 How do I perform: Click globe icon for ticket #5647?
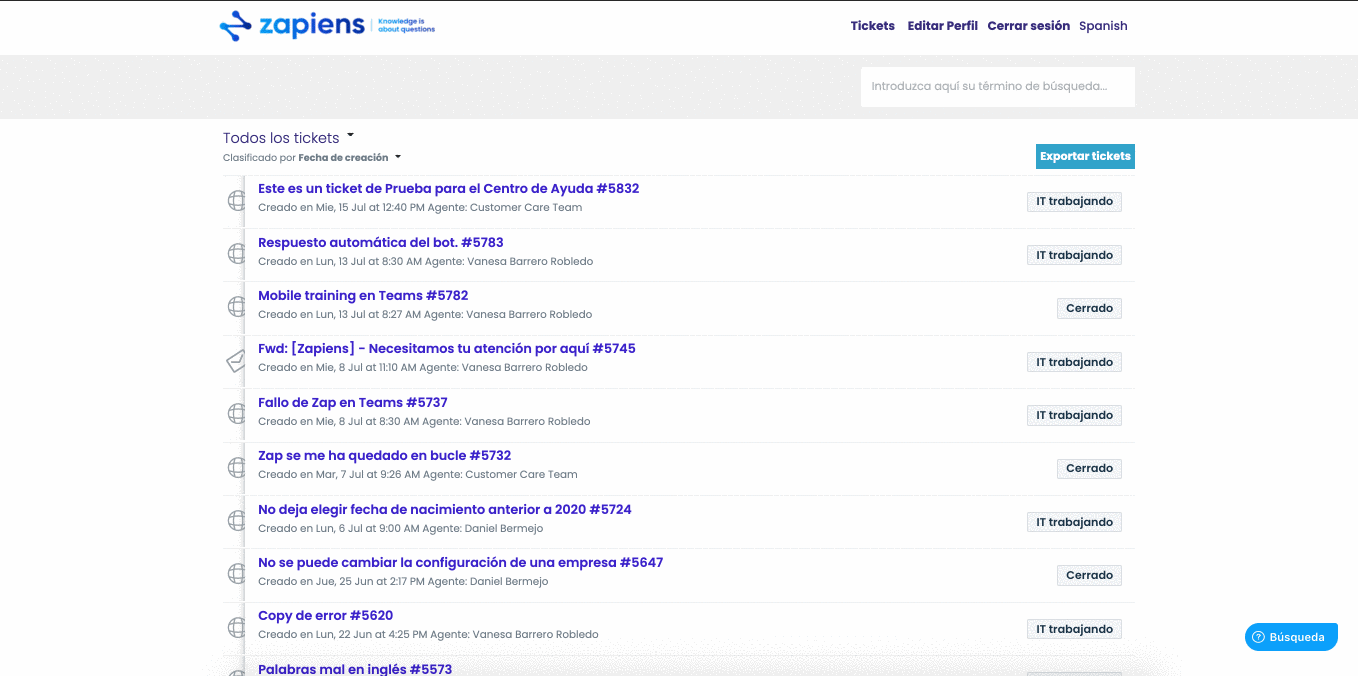(x=237, y=574)
